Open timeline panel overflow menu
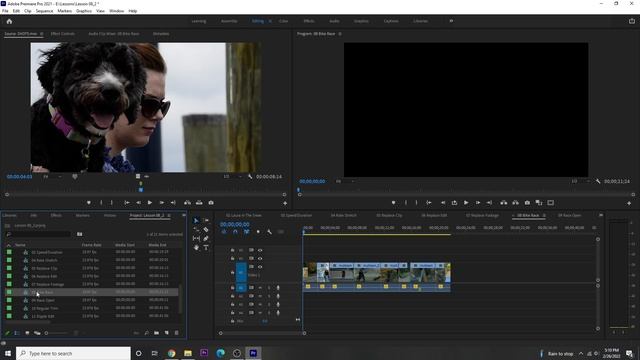Image resolution: width=640 pixels, height=360 pixels. pos(601,216)
